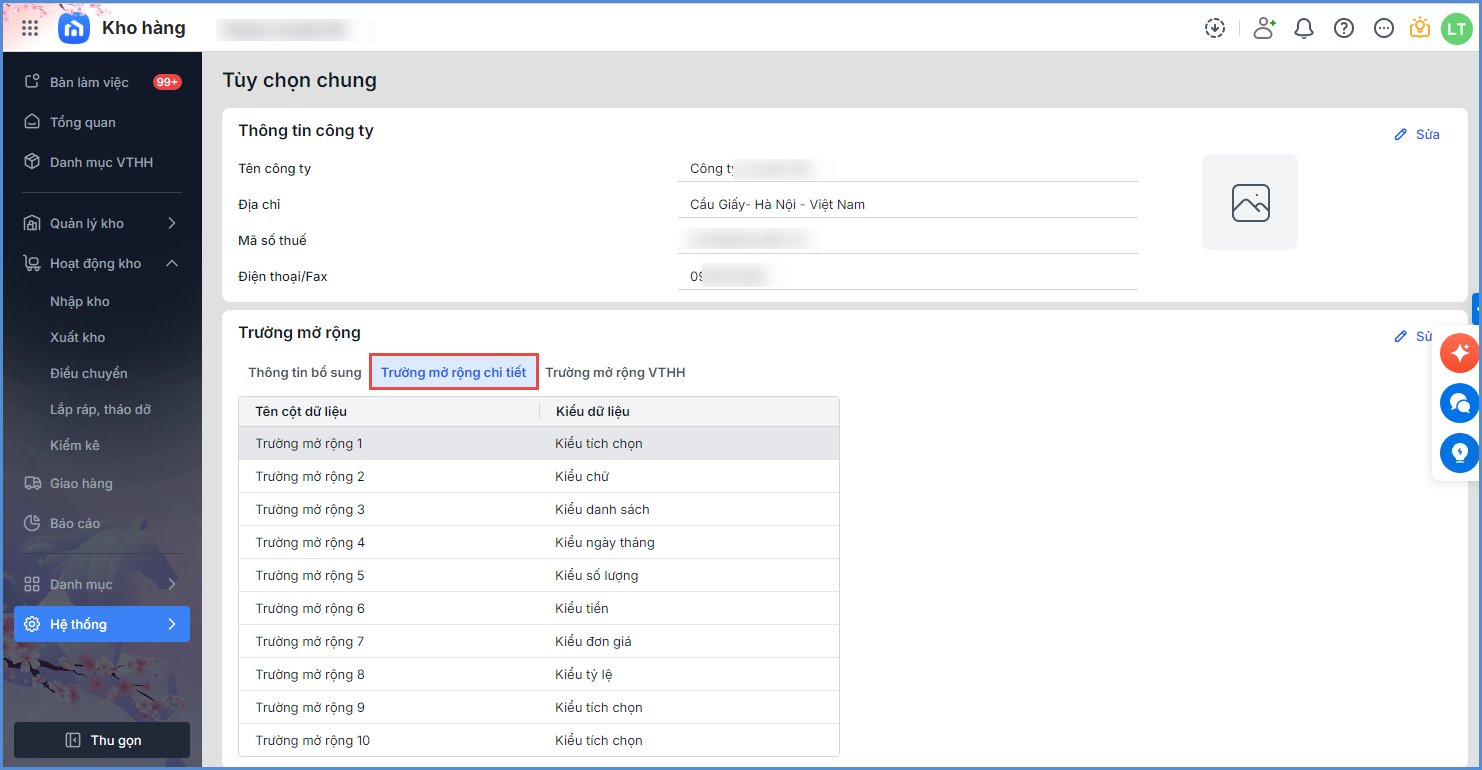Select Trường mở rộng chi tiết tab
Image resolution: width=1482 pixels, height=770 pixels.
[x=454, y=372]
